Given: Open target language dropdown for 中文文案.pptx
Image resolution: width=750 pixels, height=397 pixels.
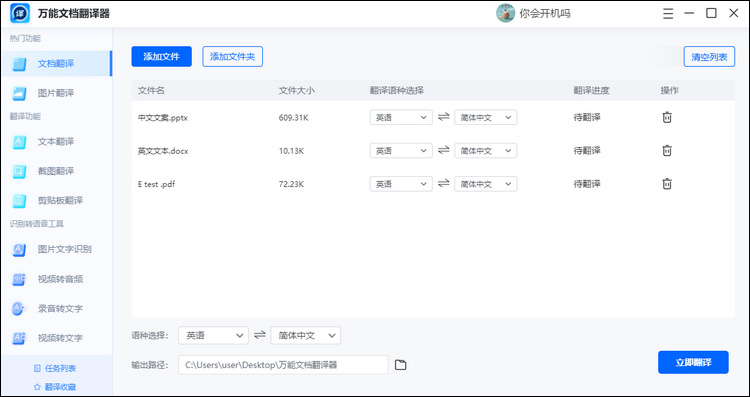Looking at the screenshot, I should click(x=485, y=117).
